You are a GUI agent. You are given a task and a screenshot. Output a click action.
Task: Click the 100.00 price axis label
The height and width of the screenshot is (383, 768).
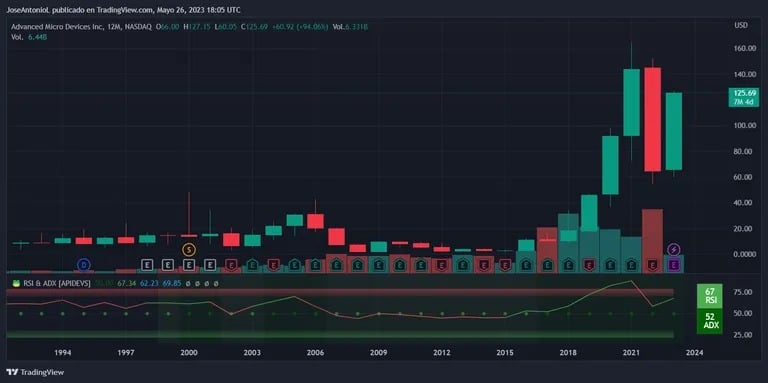pyautogui.click(x=744, y=125)
